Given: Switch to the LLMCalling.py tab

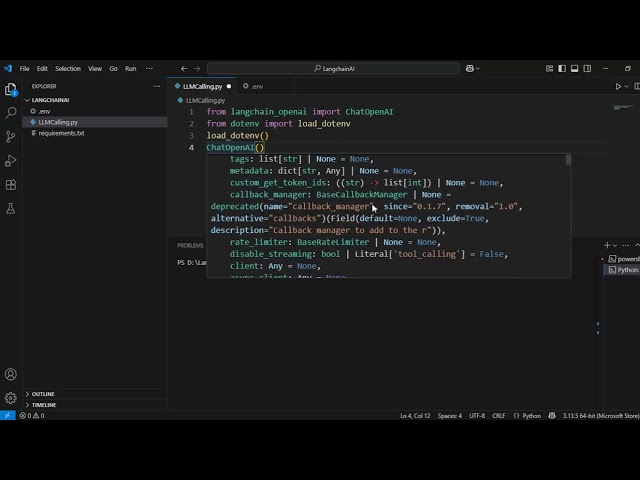Looking at the screenshot, I should click(202, 87).
